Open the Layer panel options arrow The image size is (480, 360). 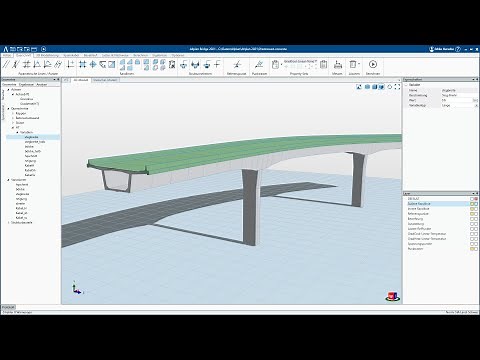pos(473,193)
